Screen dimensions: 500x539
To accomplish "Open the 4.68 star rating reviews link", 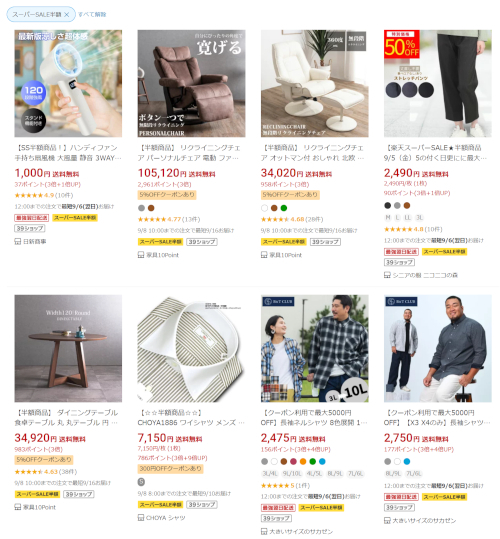I will click(x=292, y=219).
